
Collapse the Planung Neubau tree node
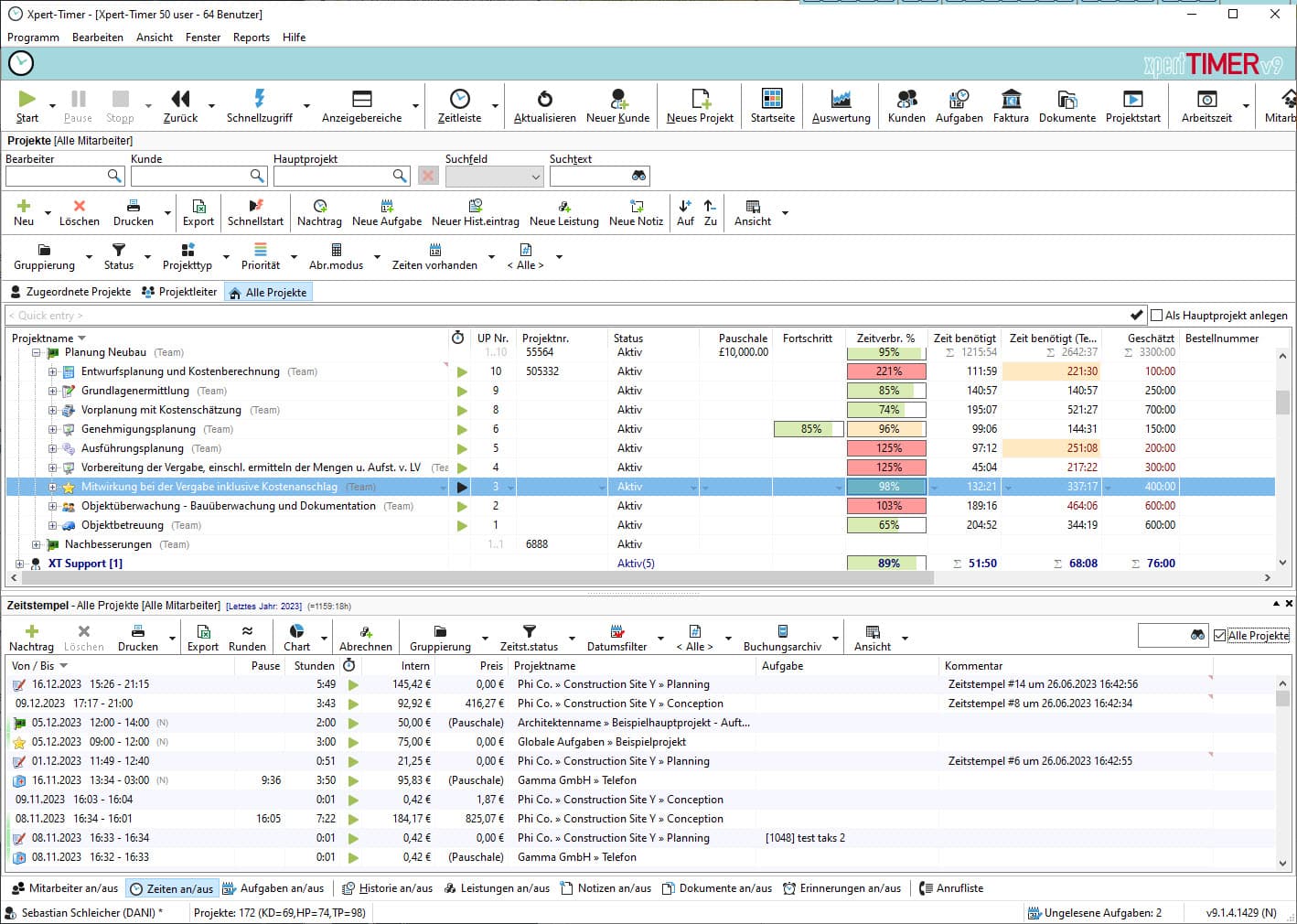coord(37,352)
